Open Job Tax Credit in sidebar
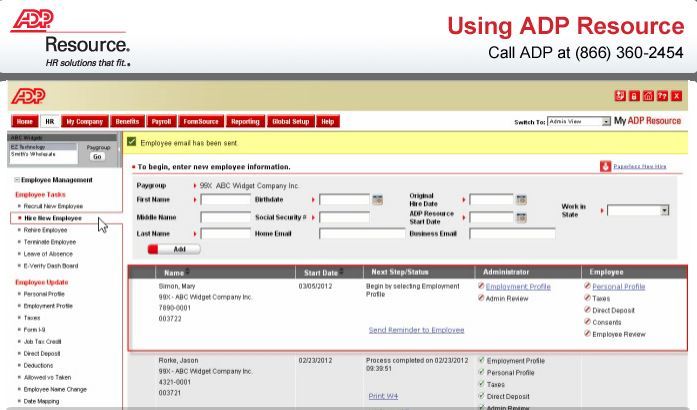This screenshot has height=410, width=697. click(x=42, y=342)
